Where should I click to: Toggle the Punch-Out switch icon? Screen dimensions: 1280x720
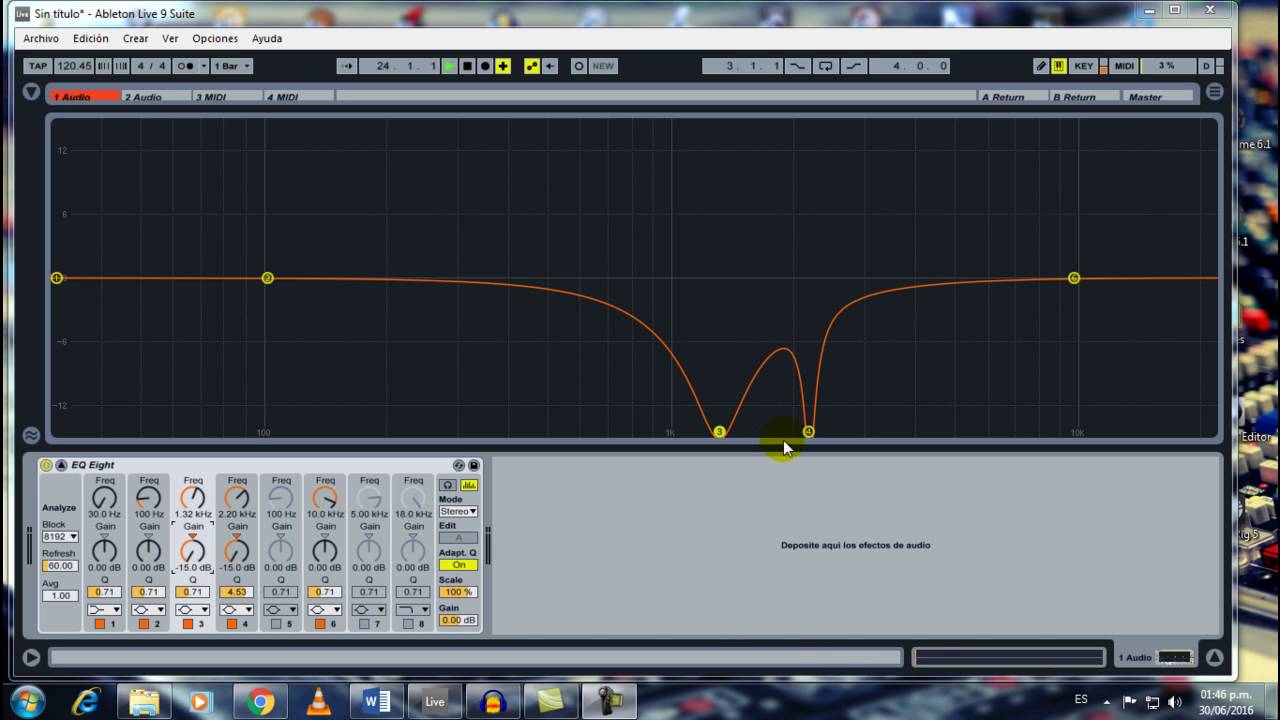pyautogui.click(x=853, y=66)
